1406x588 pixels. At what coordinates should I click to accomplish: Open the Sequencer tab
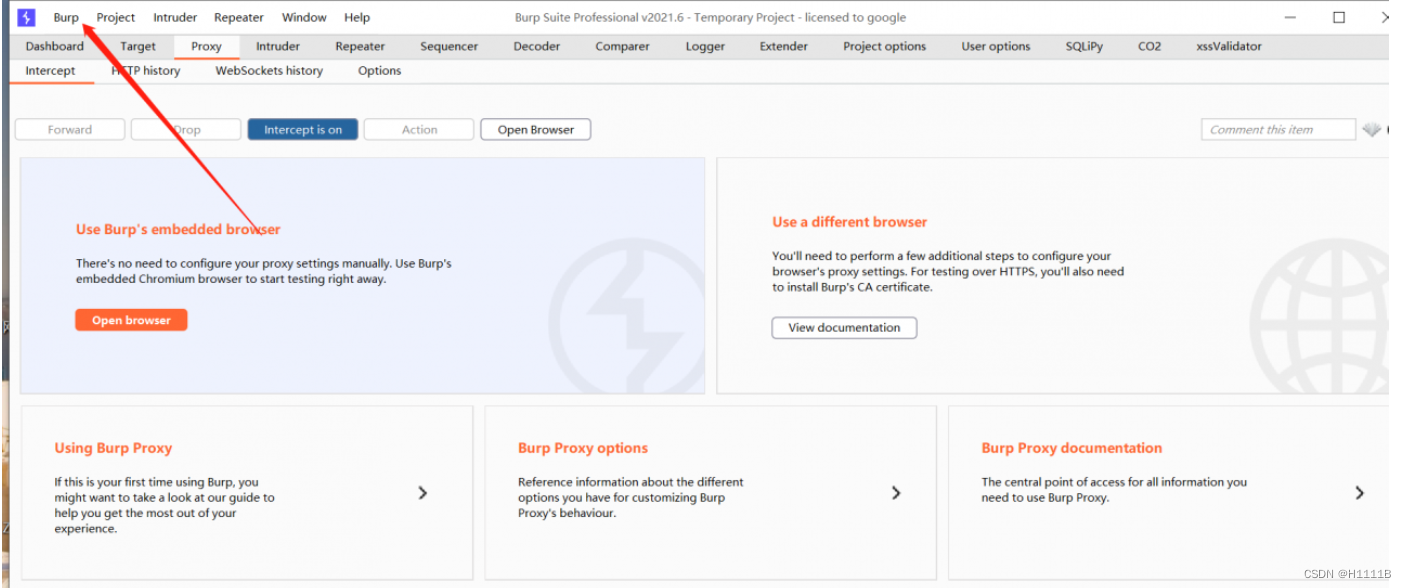pos(448,46)
